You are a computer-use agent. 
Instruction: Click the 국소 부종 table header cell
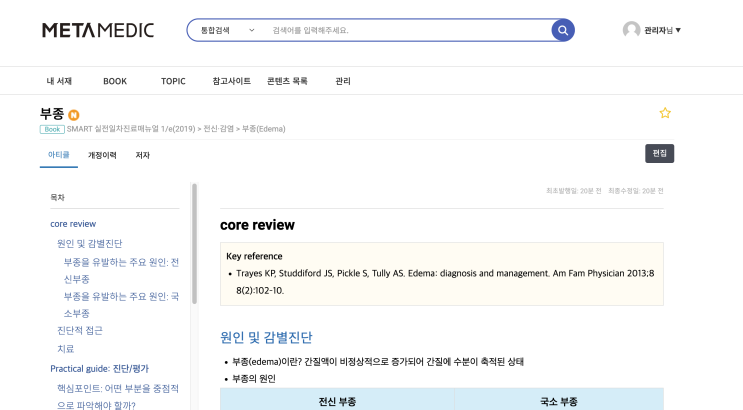559,401
